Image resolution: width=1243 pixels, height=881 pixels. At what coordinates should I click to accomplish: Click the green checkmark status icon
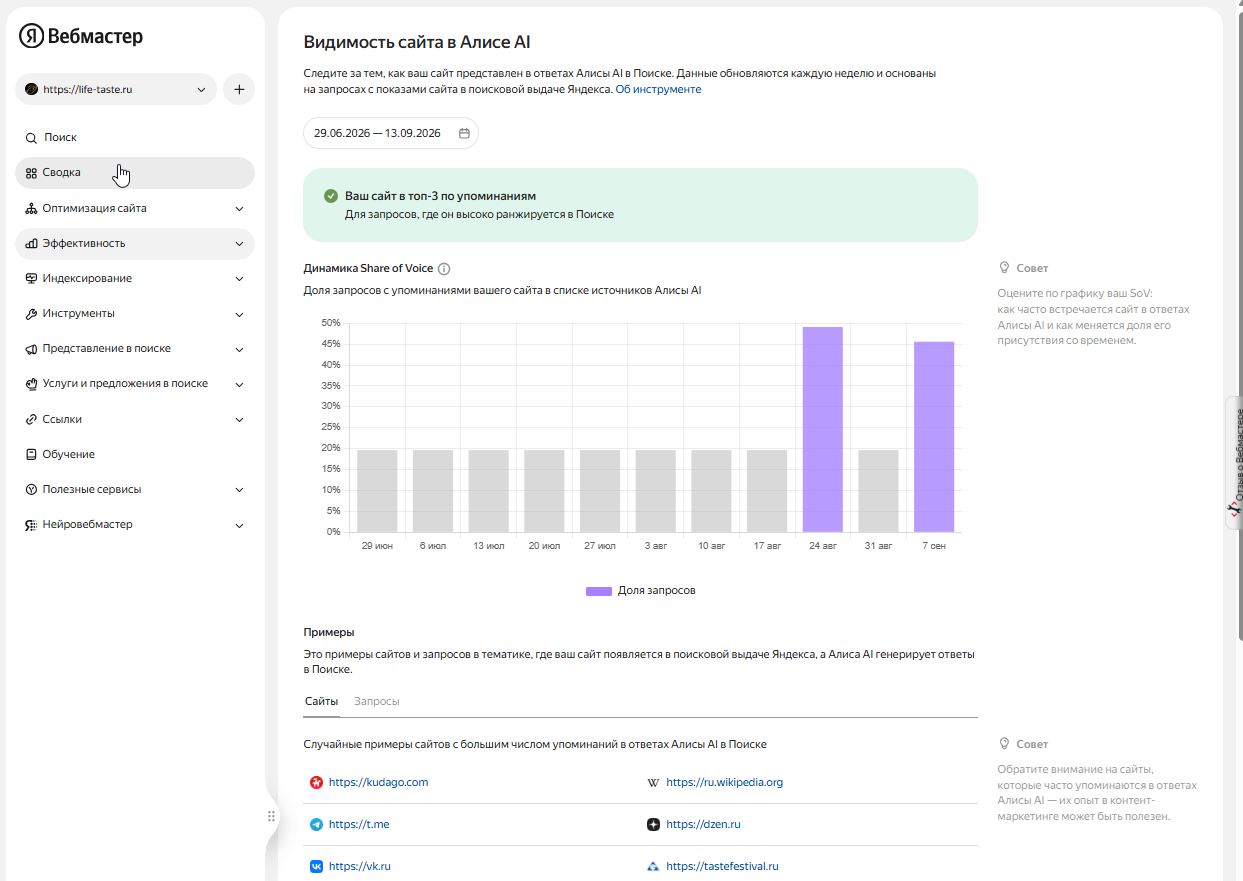point(331,196)
